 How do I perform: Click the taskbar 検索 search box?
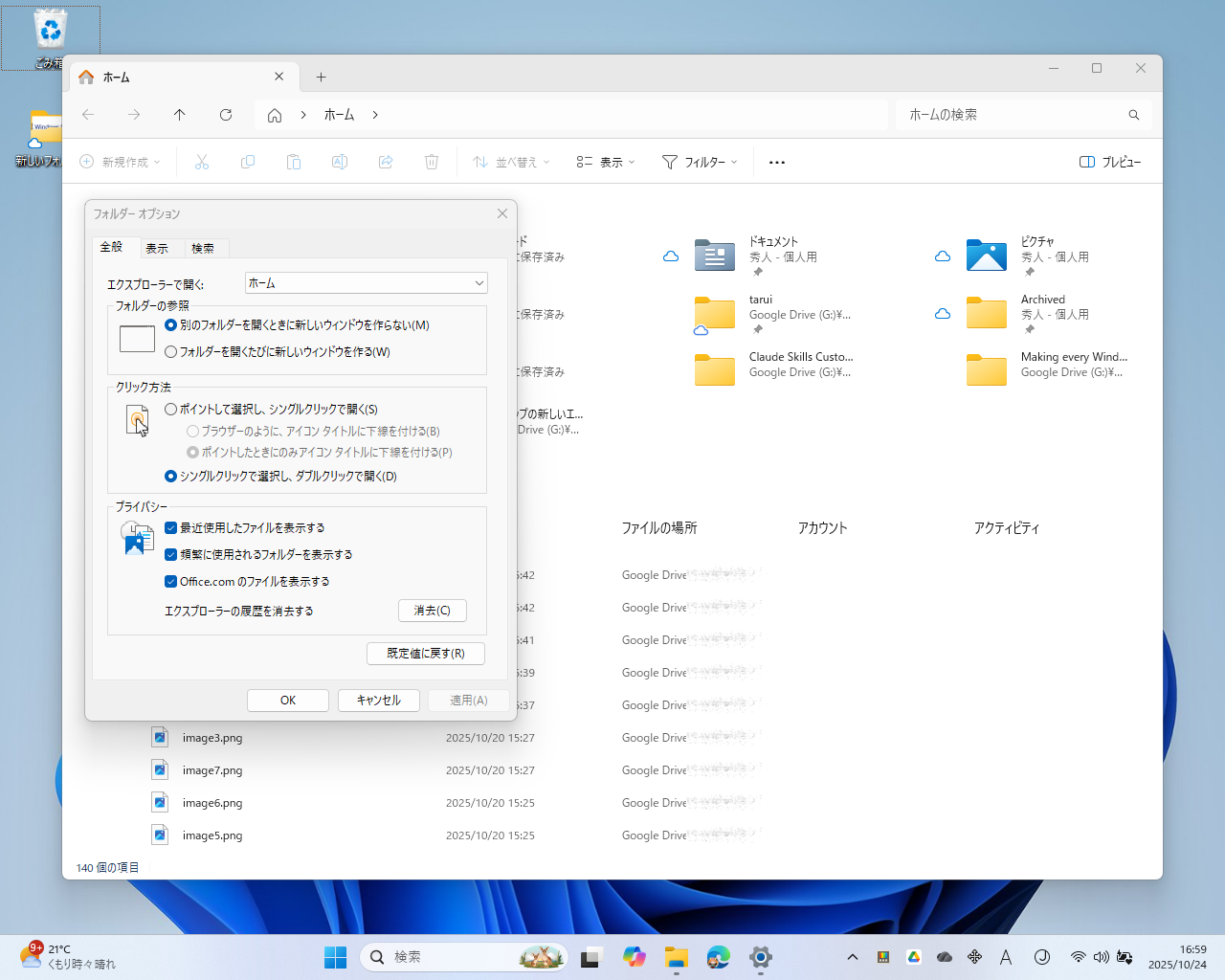tap(464, 957)
